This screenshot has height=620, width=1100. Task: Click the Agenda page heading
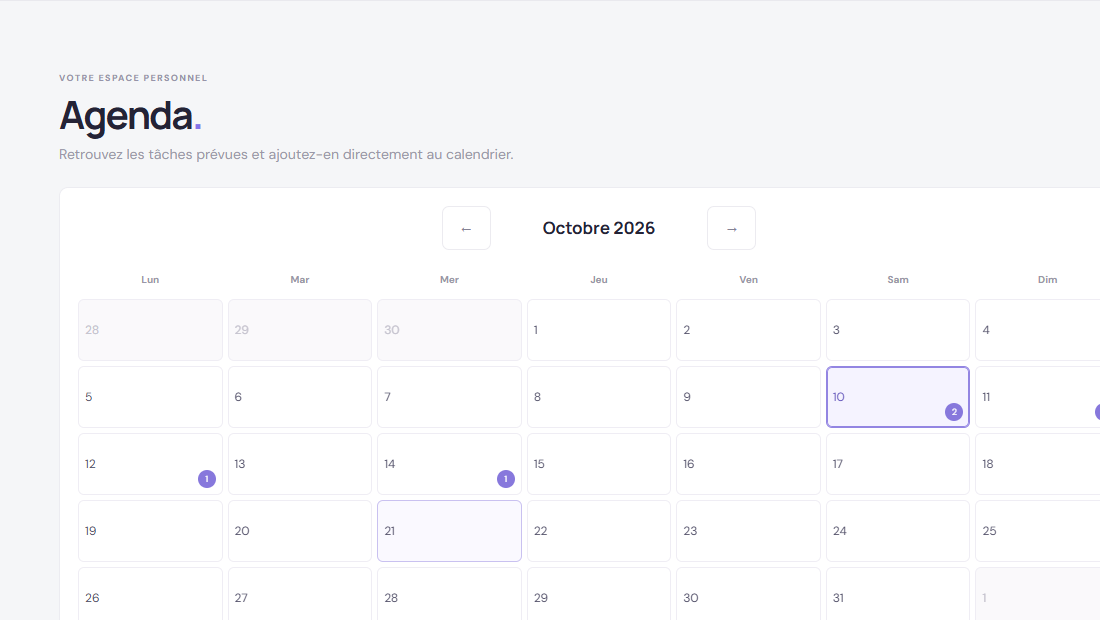coord(130,116)
